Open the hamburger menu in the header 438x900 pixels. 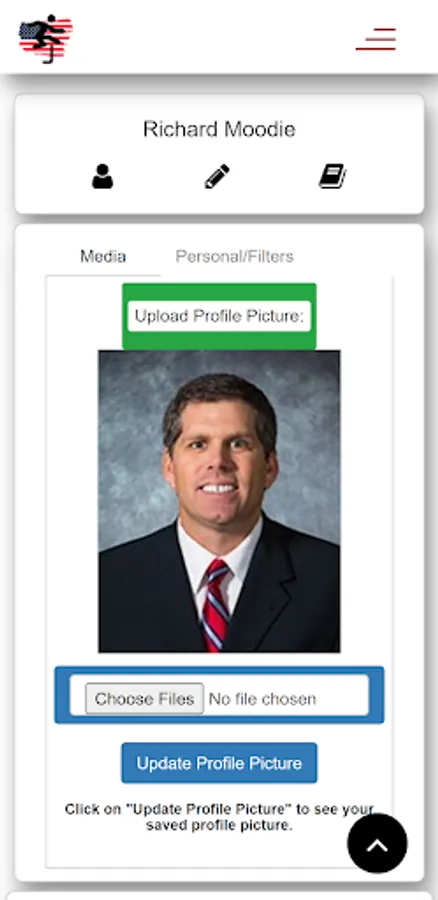click(376, 39)
